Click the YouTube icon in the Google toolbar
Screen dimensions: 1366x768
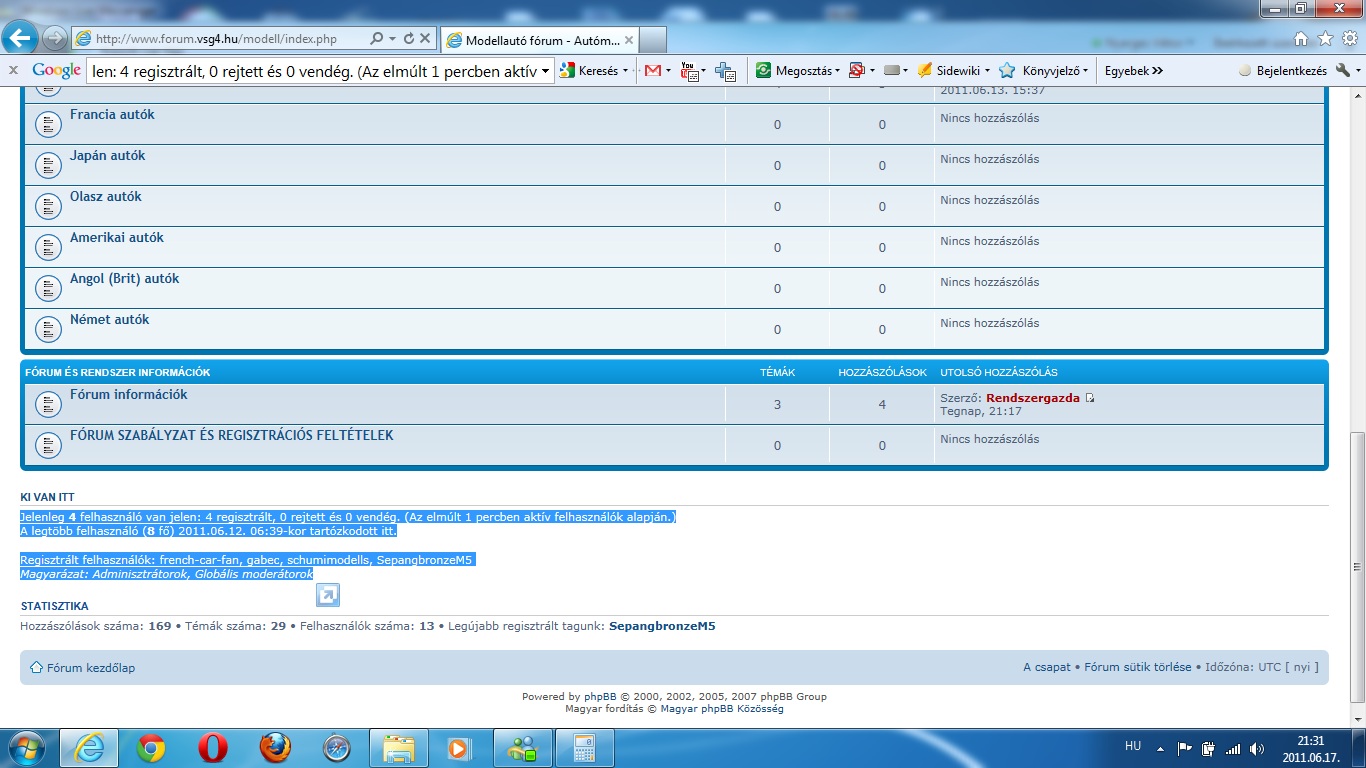coord(689,71)
